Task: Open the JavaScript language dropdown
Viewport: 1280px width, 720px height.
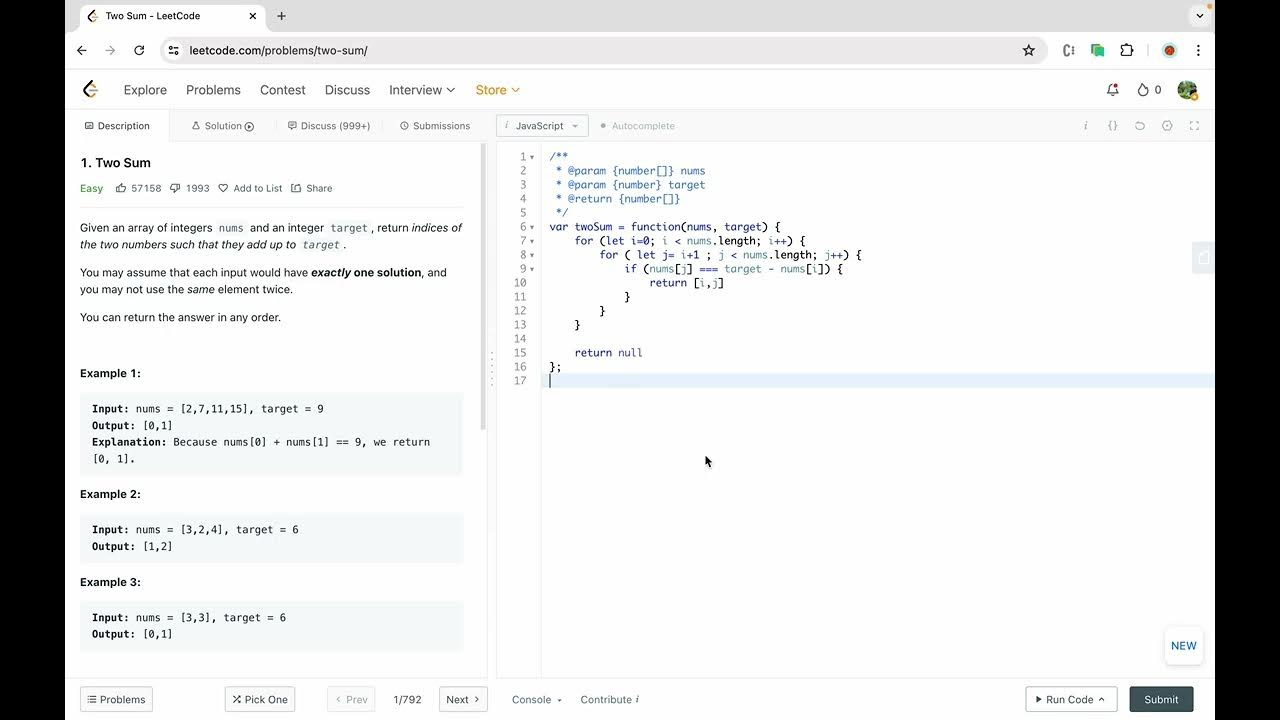Action: pyautogui.click(x=541, y=126)
